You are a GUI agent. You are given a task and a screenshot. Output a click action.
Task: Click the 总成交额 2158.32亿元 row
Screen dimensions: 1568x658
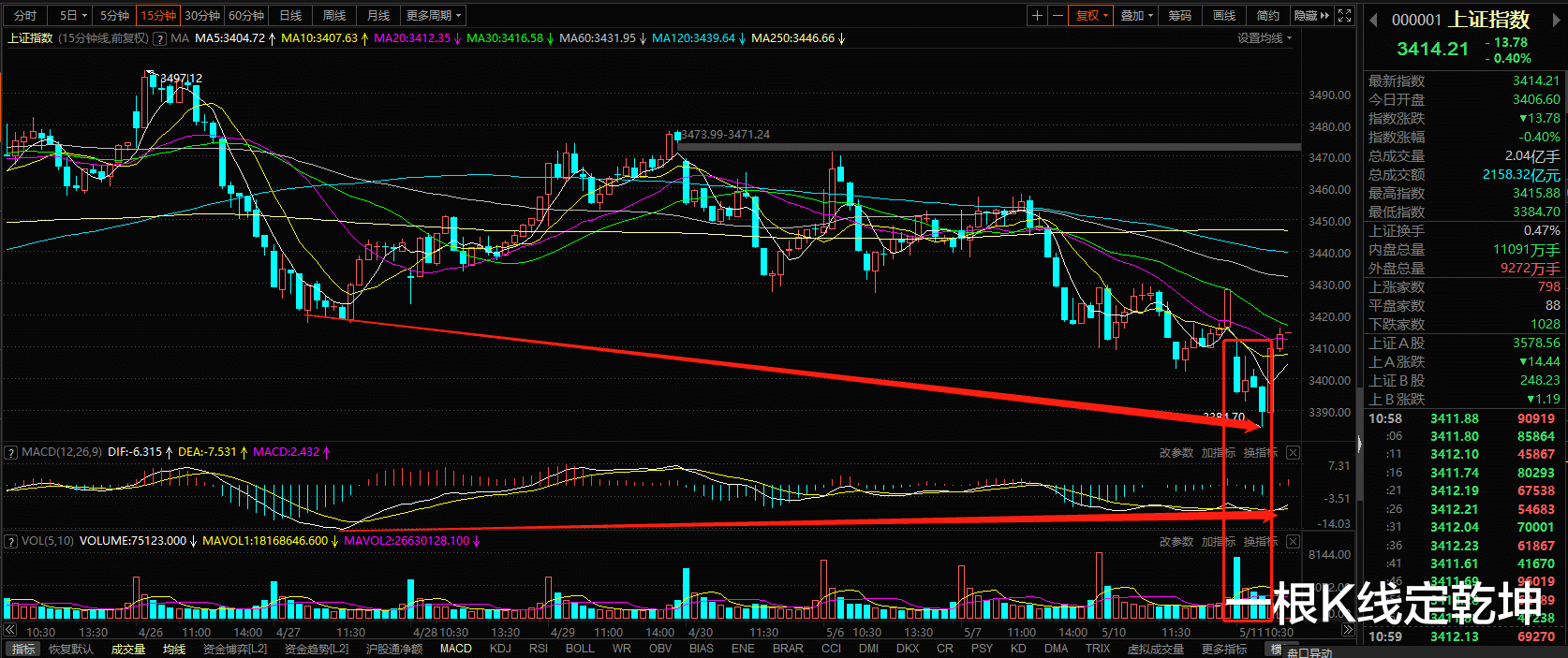1464,175
